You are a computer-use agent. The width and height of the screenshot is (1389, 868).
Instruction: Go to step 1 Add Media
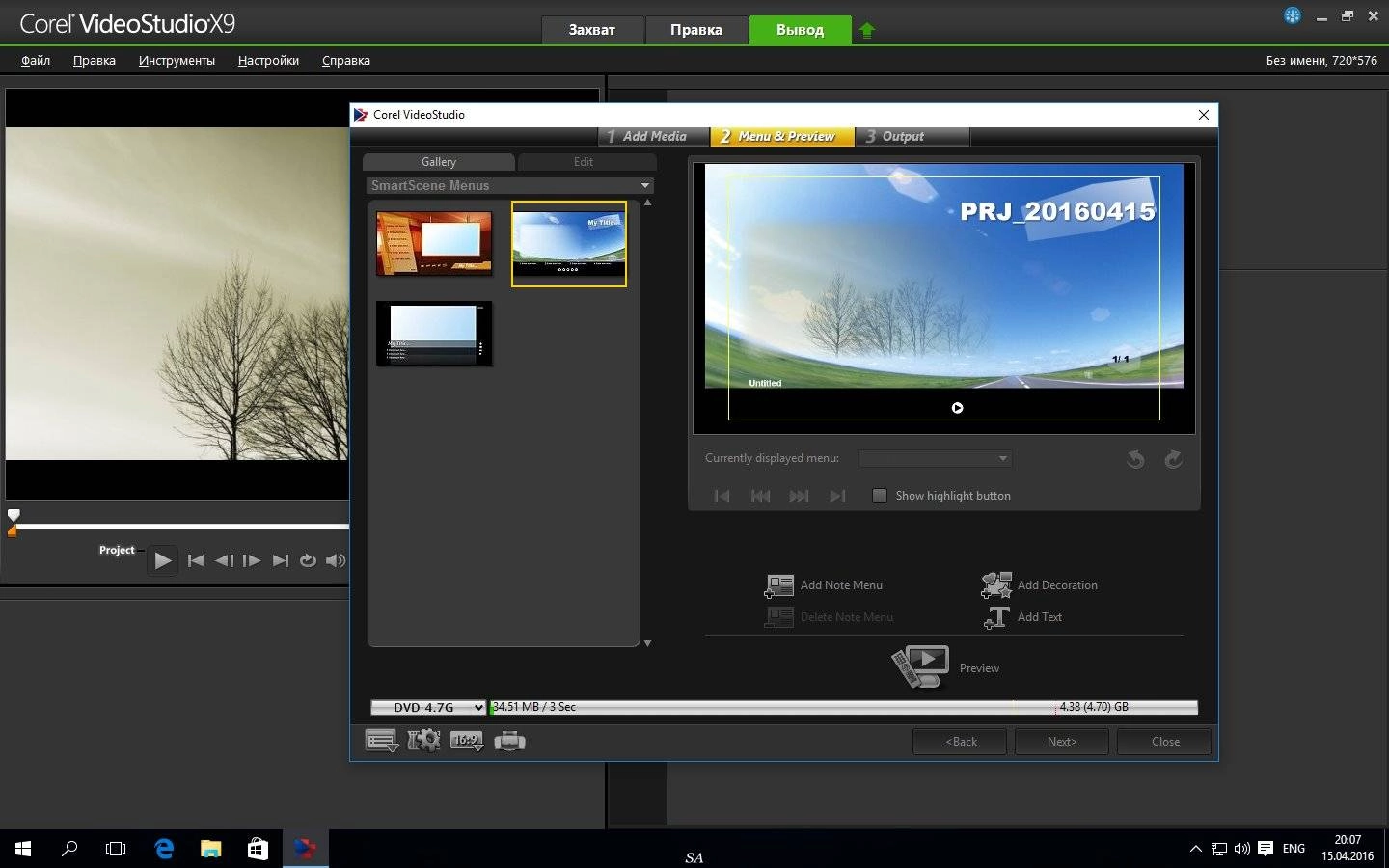(x=653, y=136)
